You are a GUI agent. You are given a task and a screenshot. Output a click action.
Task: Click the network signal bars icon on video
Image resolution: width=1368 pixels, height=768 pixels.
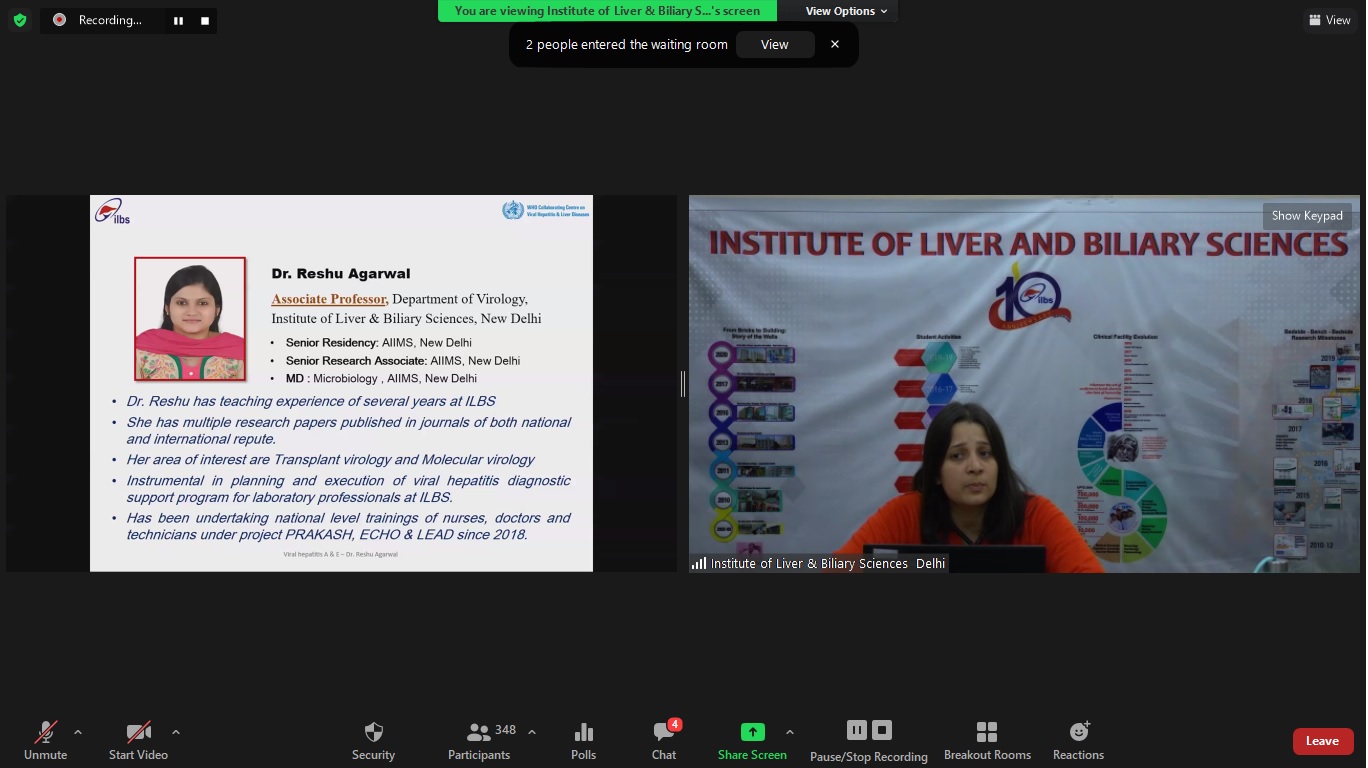[699, 564]
